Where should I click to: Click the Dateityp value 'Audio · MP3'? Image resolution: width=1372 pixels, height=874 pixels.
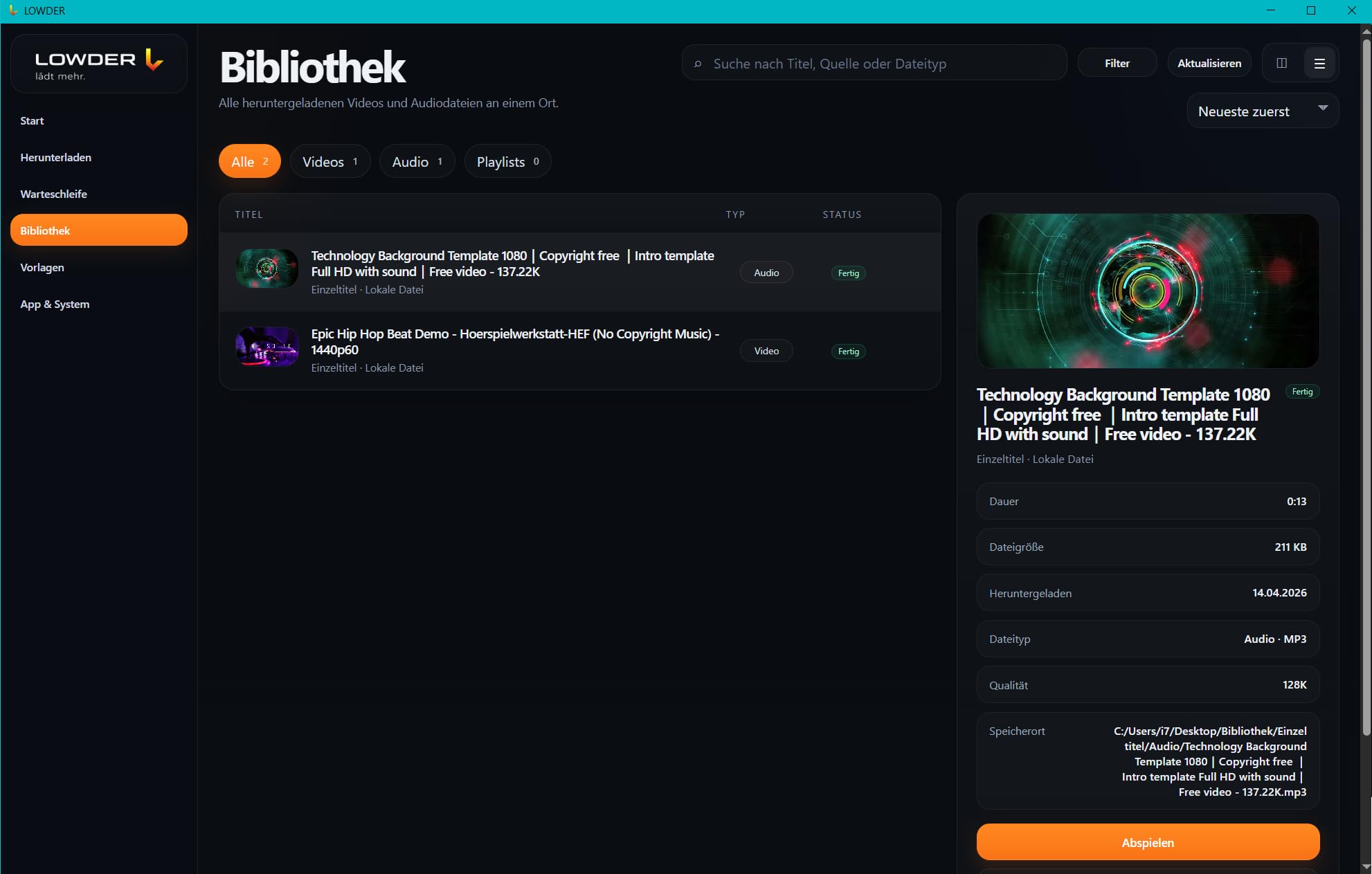pos(1275,639)
